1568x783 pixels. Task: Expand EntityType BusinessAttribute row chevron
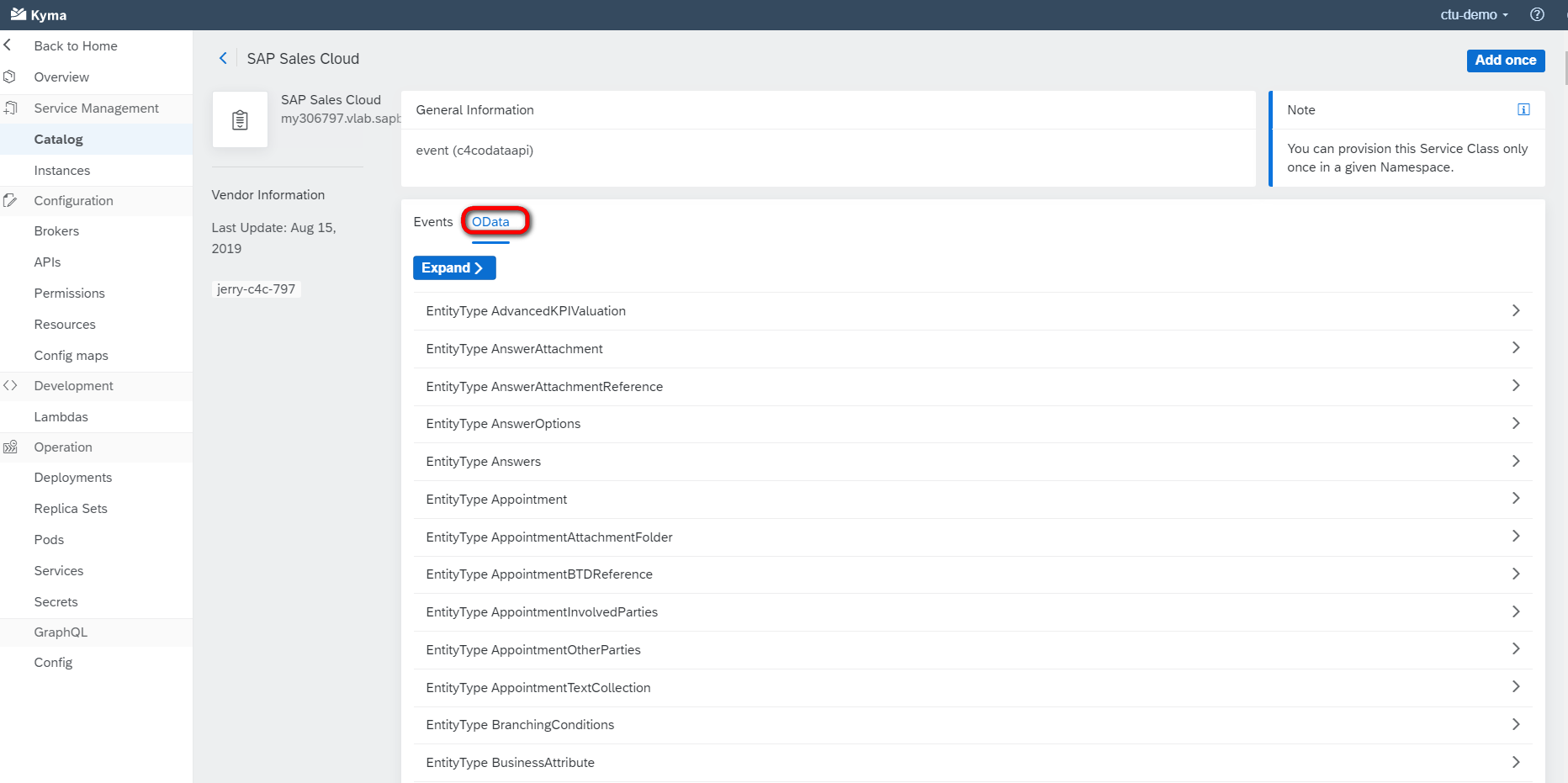click(x=1516, y=762)
